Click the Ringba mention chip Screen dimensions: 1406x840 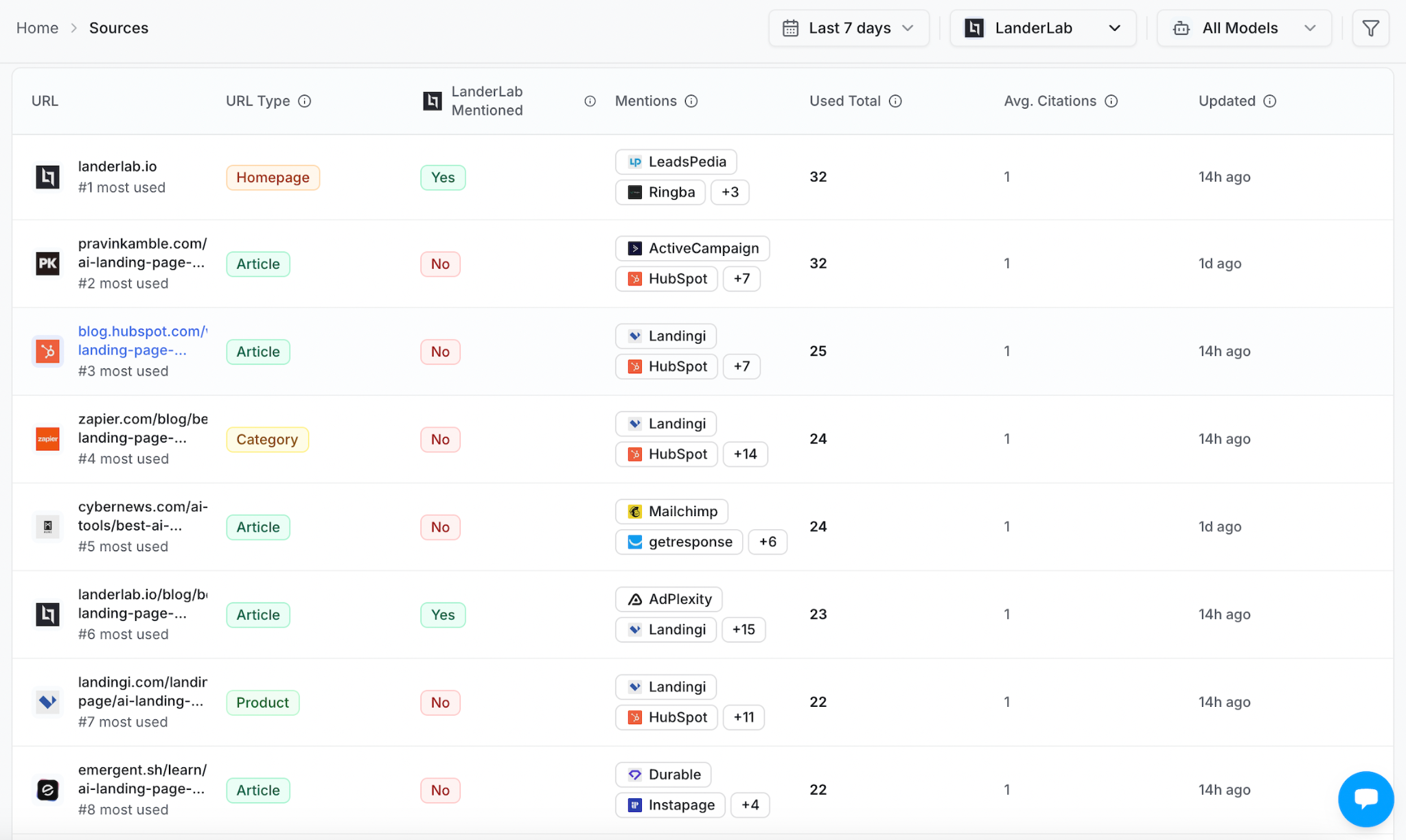(660, 192)
